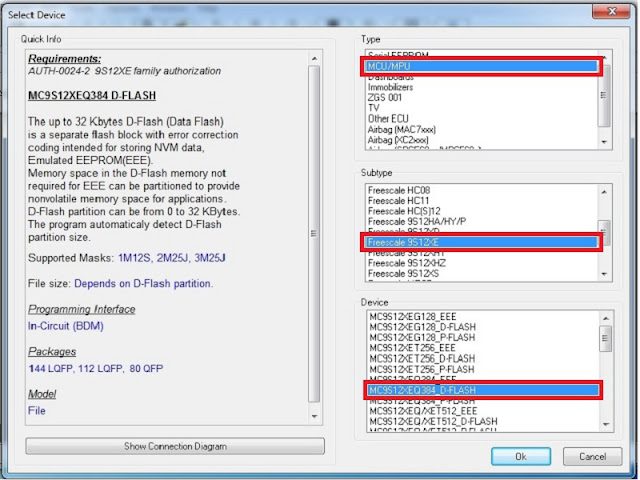Click the File model value
640x480 pixels.
coord(37,411)
